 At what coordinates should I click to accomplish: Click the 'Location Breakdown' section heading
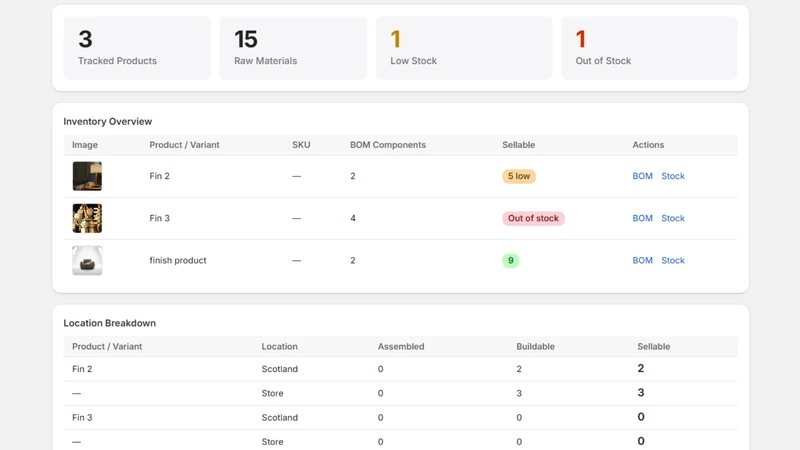point(110,323)
